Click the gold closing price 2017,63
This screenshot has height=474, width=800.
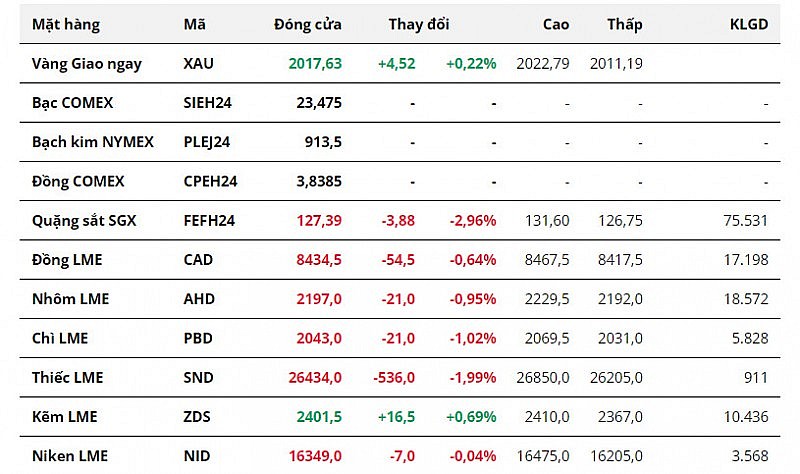[x=315, y=63]
